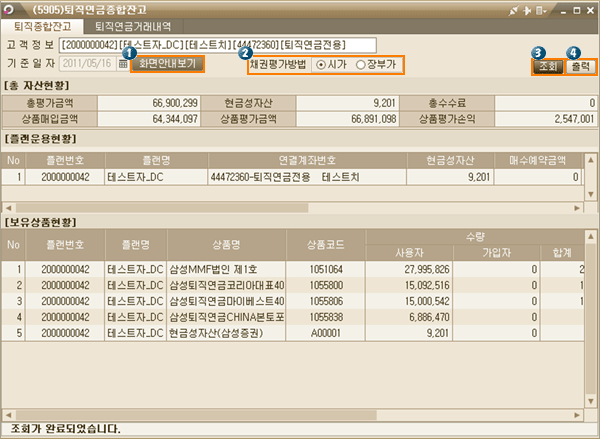Open the calendar date picker icon

click(x=123, y=64)
